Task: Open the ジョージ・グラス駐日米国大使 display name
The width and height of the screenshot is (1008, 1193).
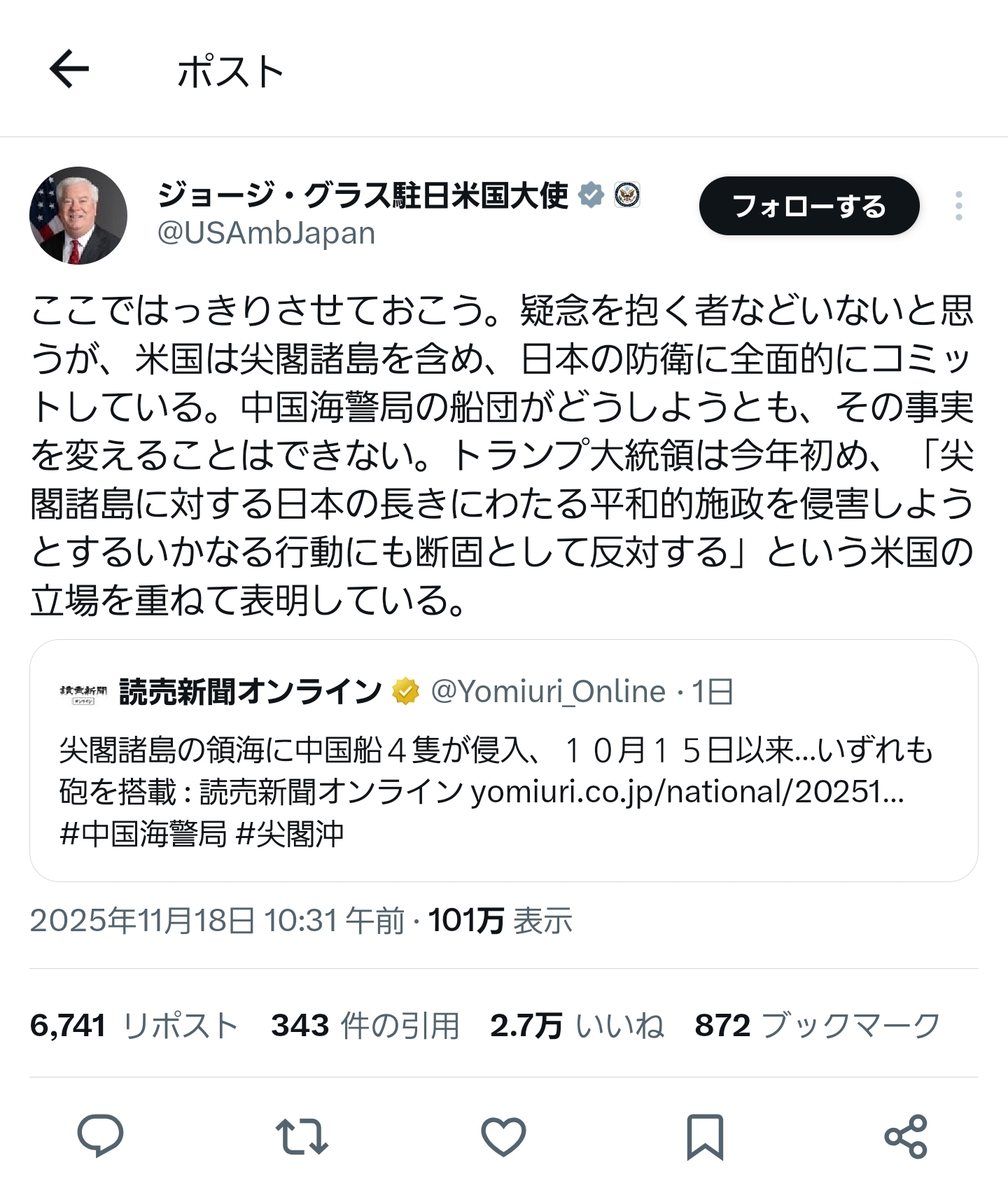Action: point(363,195)
